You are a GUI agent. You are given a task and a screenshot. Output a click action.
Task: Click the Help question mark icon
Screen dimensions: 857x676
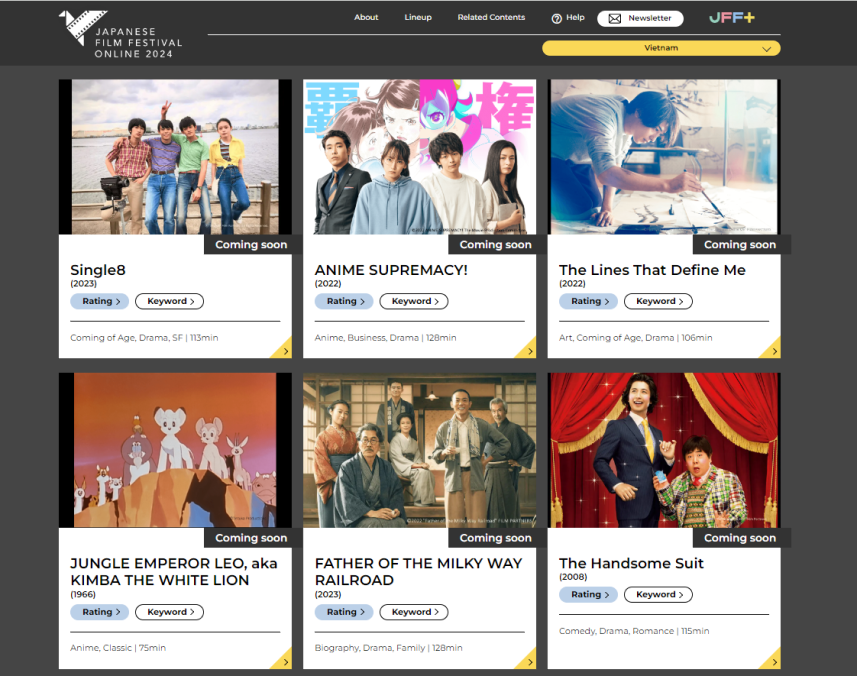coord(556,19)
